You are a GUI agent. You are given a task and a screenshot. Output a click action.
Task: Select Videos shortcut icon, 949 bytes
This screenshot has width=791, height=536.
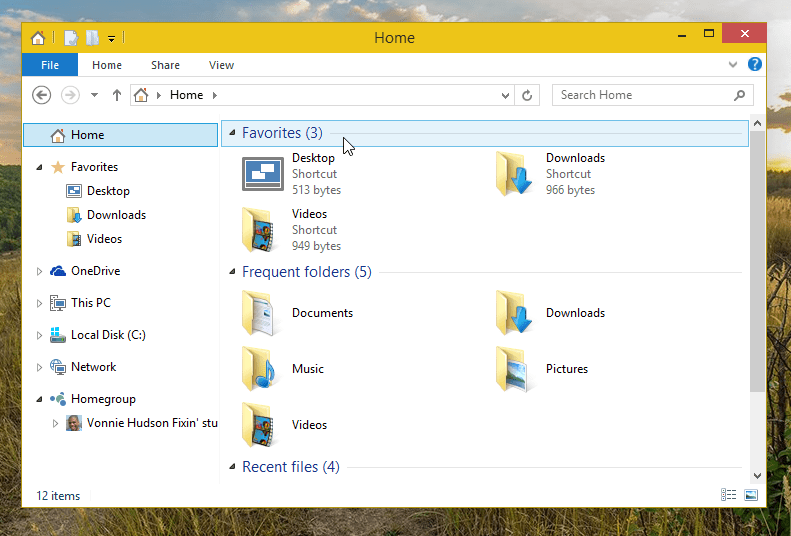[x=260, y=229]
